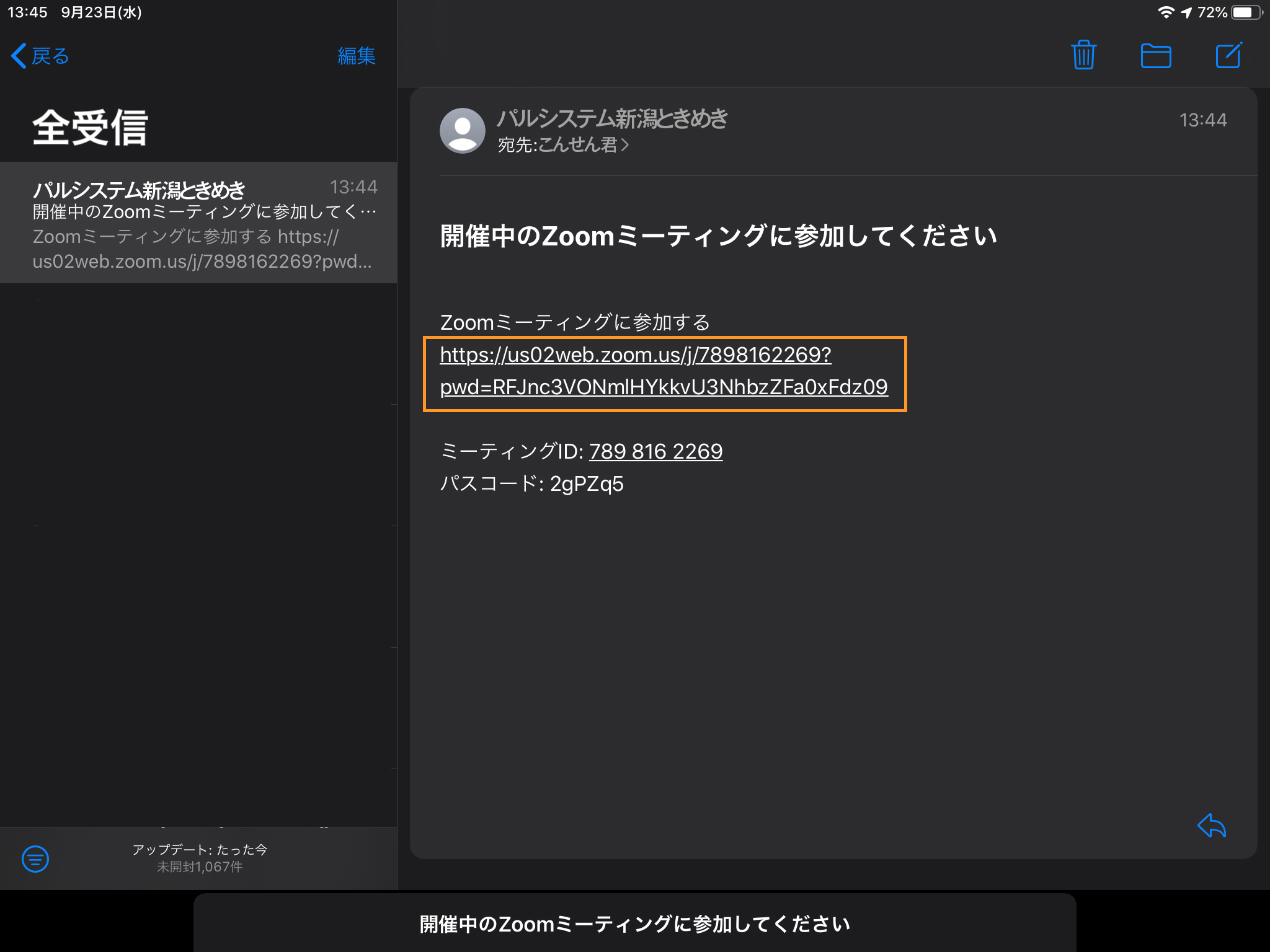Tap the 編集 edit button
Viewport: 1270px width, 952px height.
pyautogui.click(x=357, y=56)
